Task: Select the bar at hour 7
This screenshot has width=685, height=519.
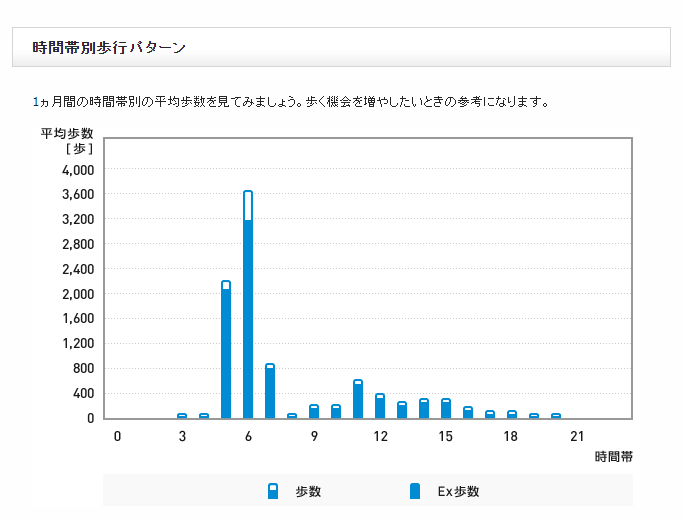Action: tap(270, 391)
